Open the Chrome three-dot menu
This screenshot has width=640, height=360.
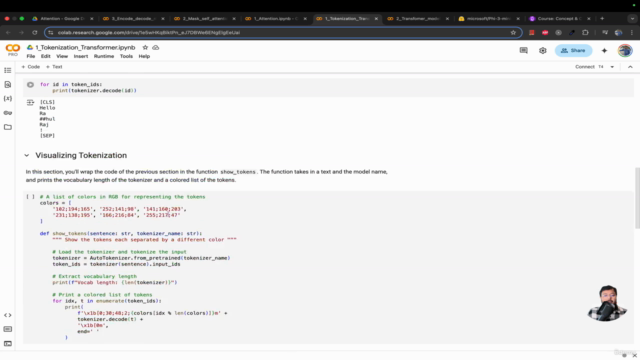(x=632, y=33)
